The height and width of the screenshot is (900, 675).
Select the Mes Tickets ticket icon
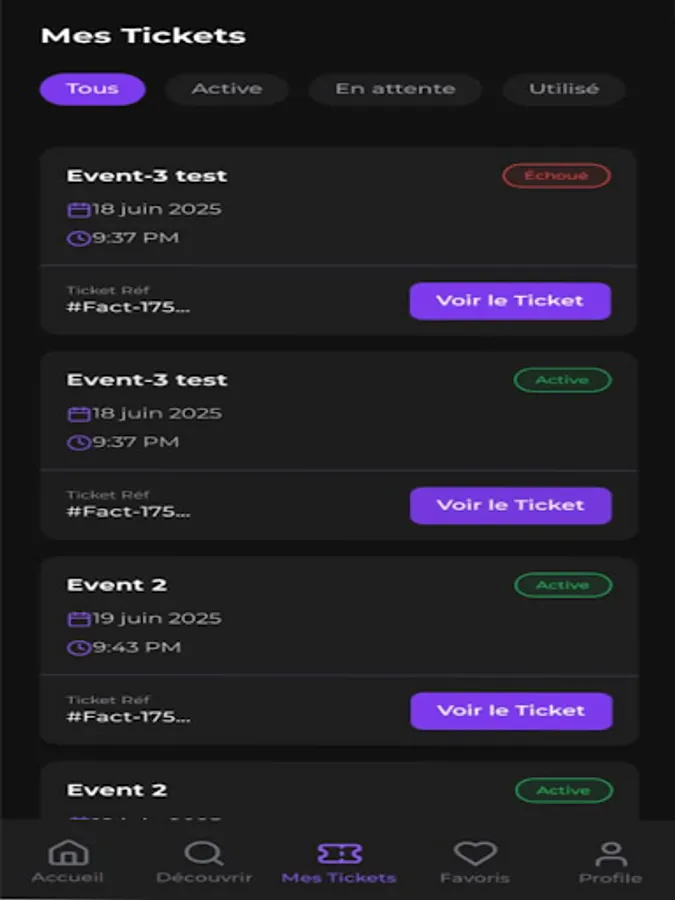pyautogui.click(x=339, y=854)
